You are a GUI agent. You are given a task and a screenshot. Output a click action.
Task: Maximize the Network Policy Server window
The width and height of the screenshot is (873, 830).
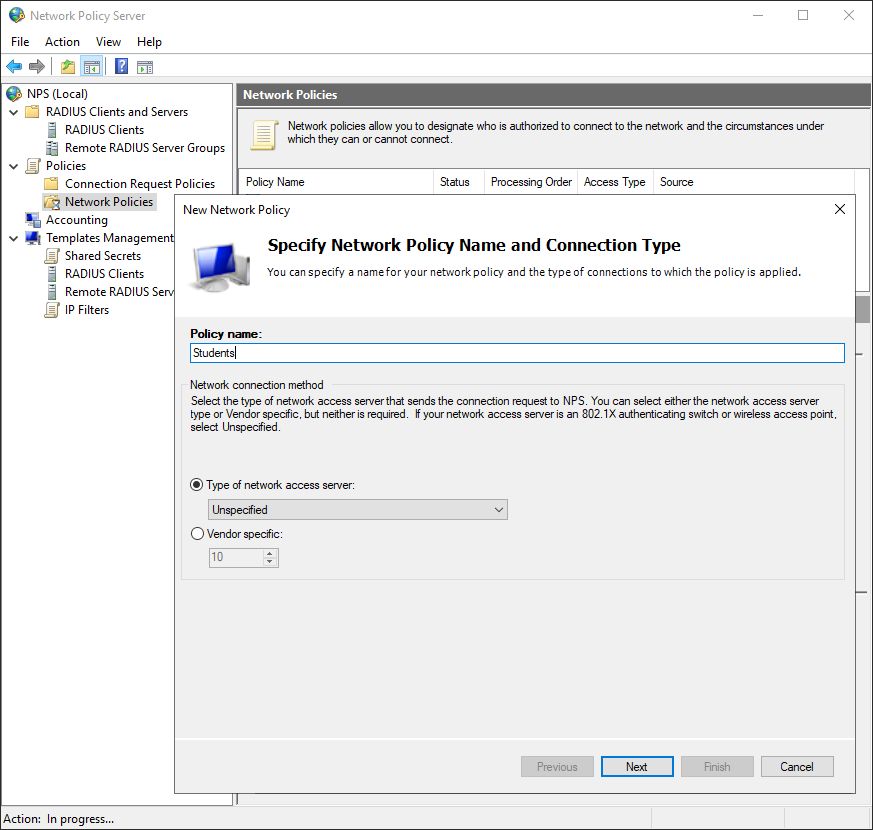tap(803, 15)
